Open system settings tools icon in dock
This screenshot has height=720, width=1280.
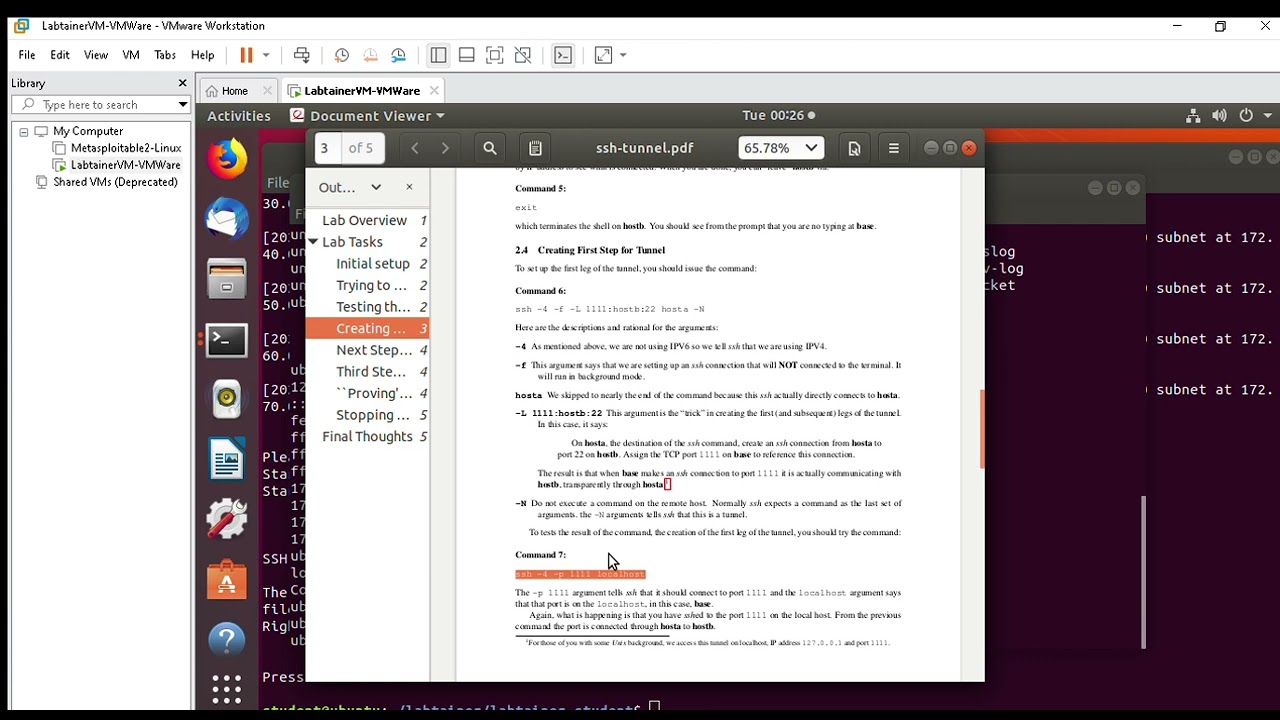point(227,520)
